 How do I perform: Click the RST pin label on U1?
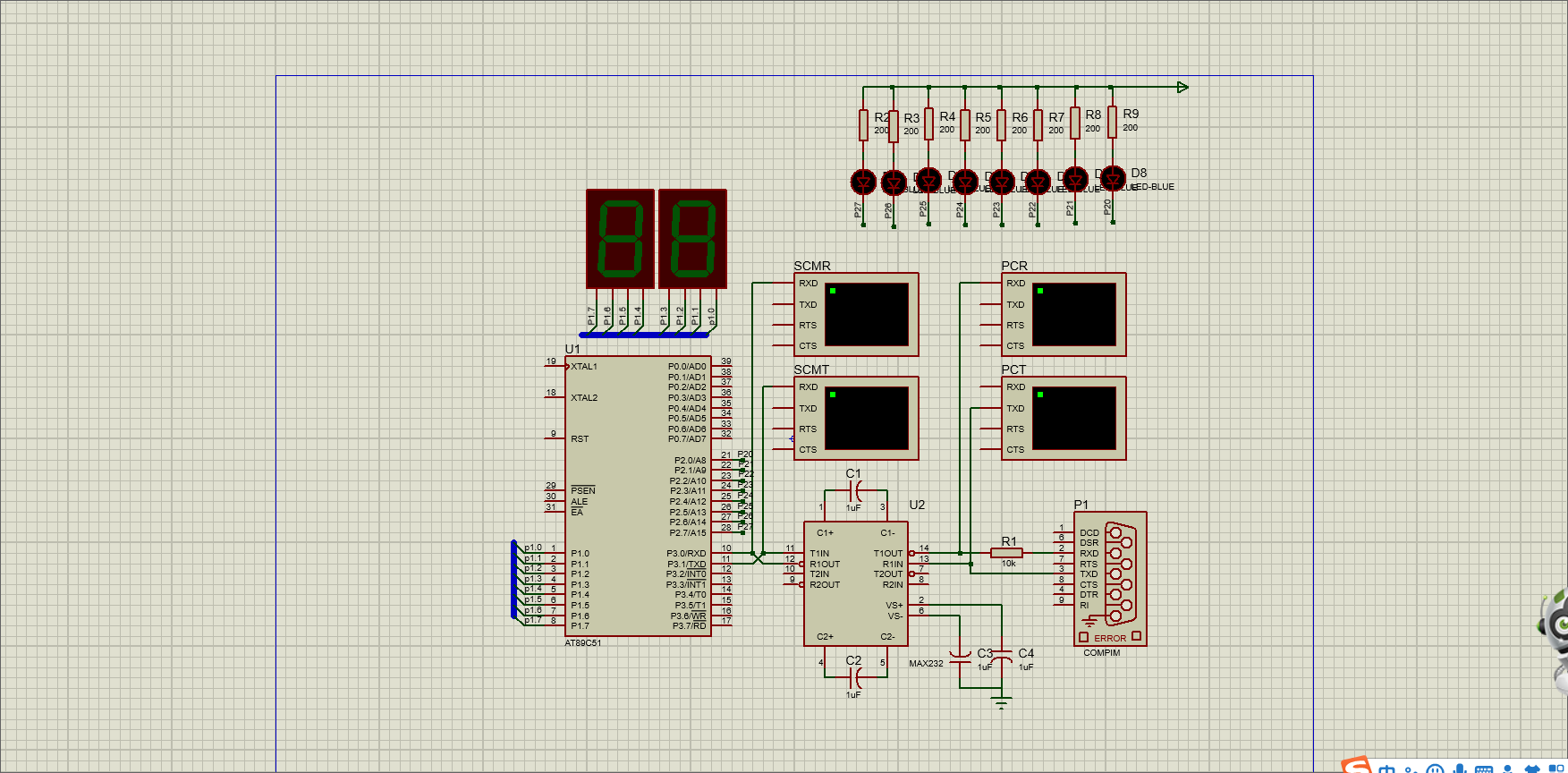click(x=580, y=439)
